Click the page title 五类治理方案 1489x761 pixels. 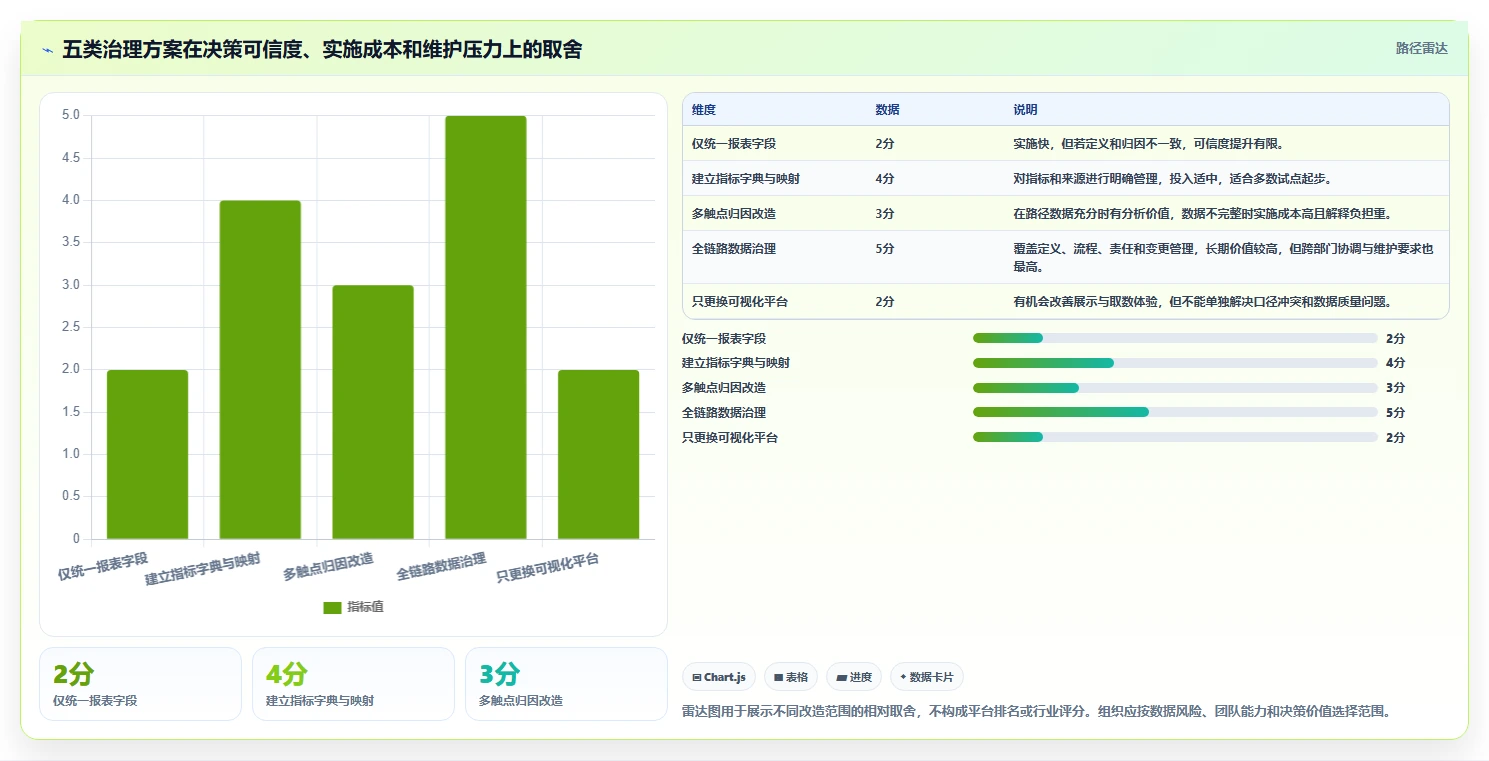click(322, 49)
